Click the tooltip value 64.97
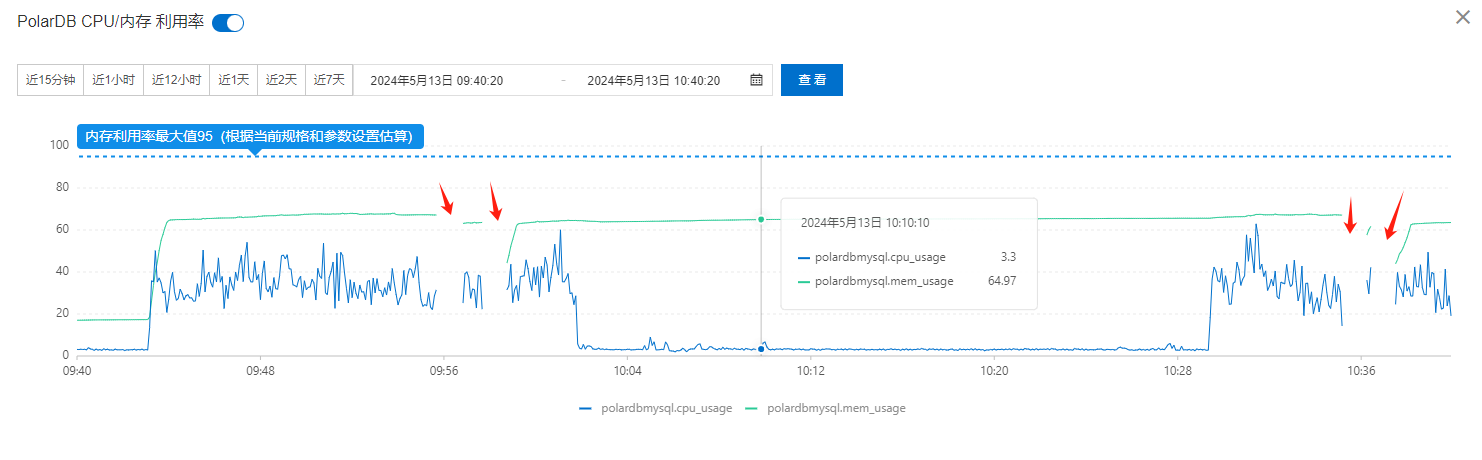The width and height of the screenshot is (1482, 460). (1001, 281)
